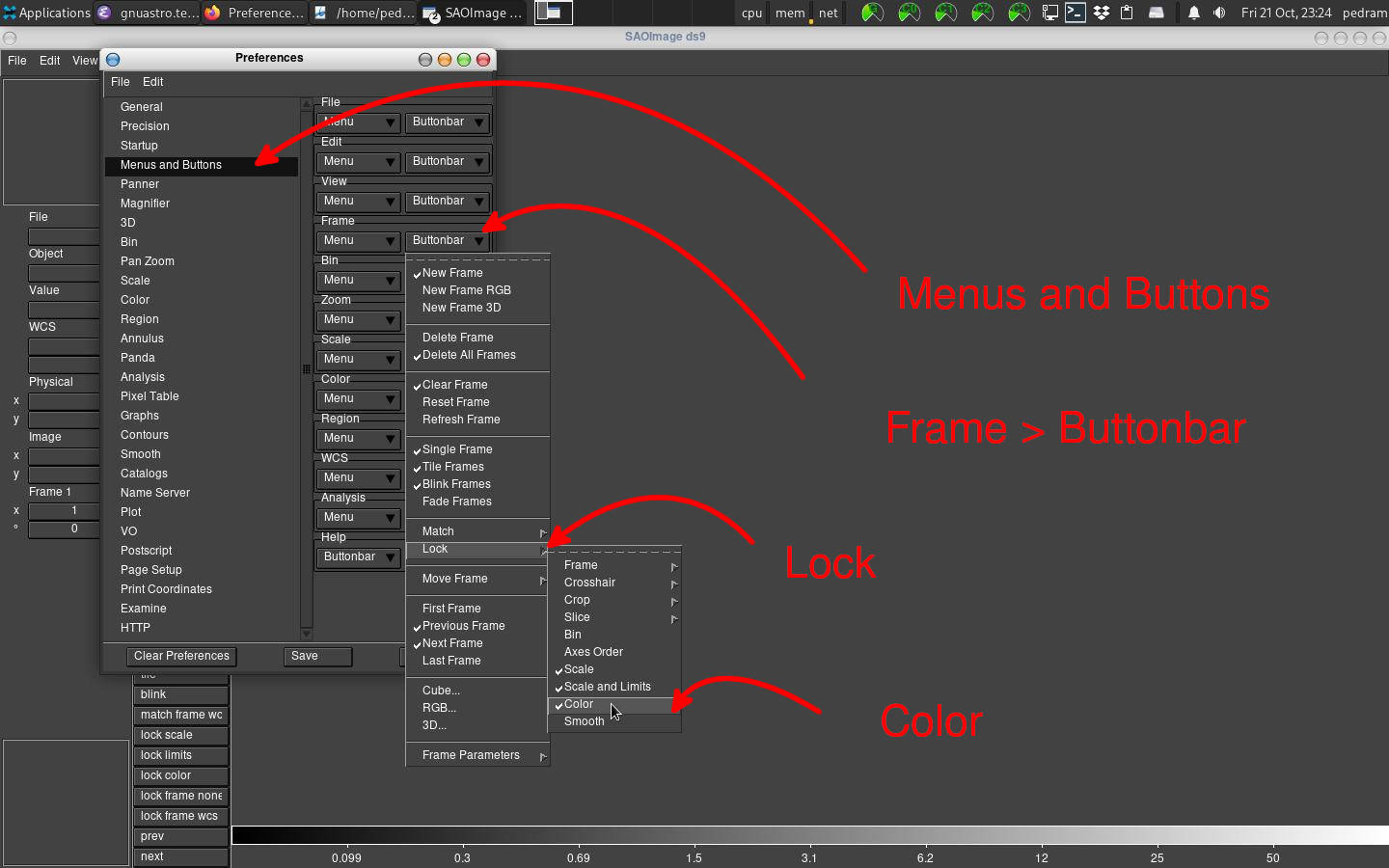Open the Edit menu in Preferences

click(152, 82)
